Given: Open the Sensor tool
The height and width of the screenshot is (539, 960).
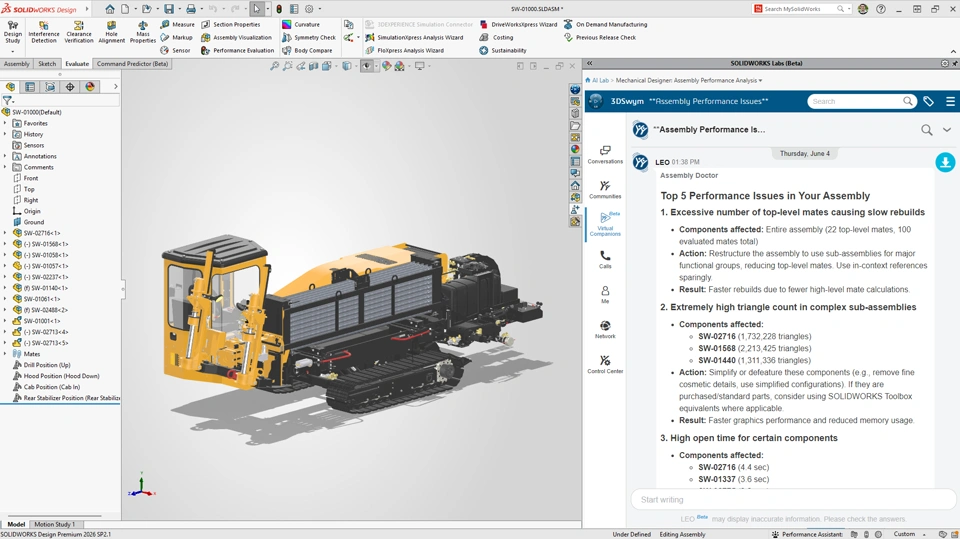Looking at the screenshot, I should pyautogui.click(x=176, y=50).
